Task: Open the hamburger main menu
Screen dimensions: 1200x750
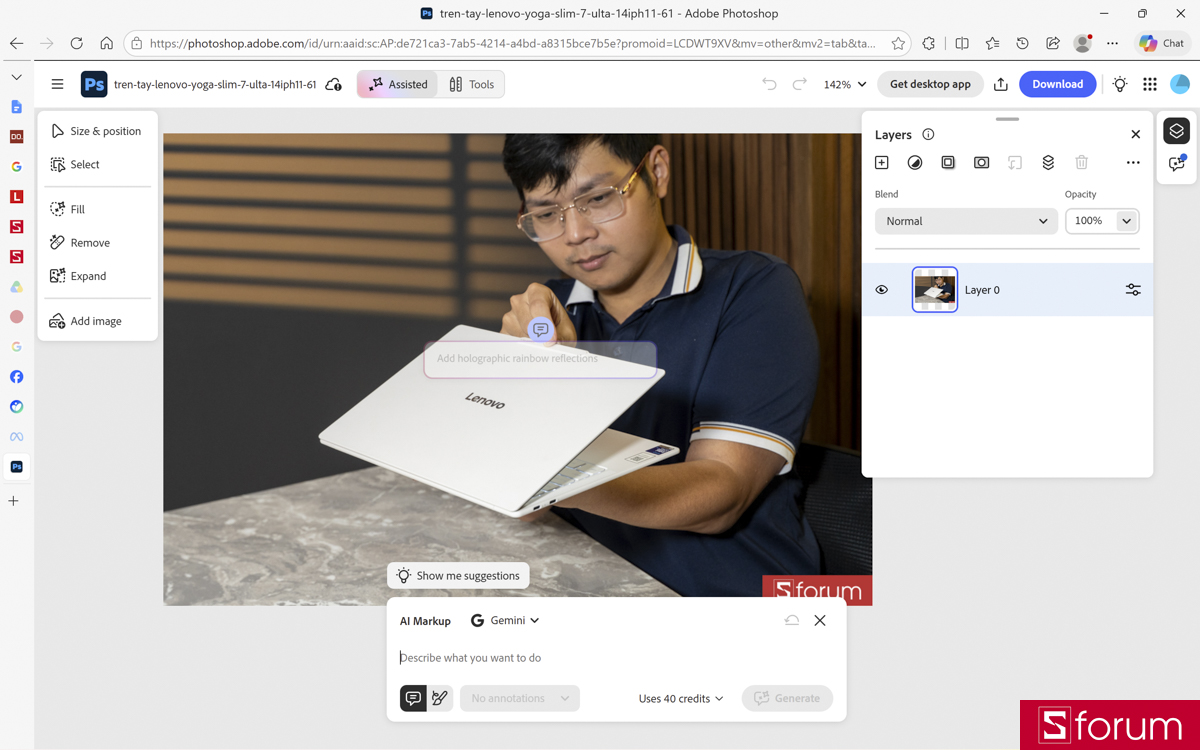Action: click(57, 84)
